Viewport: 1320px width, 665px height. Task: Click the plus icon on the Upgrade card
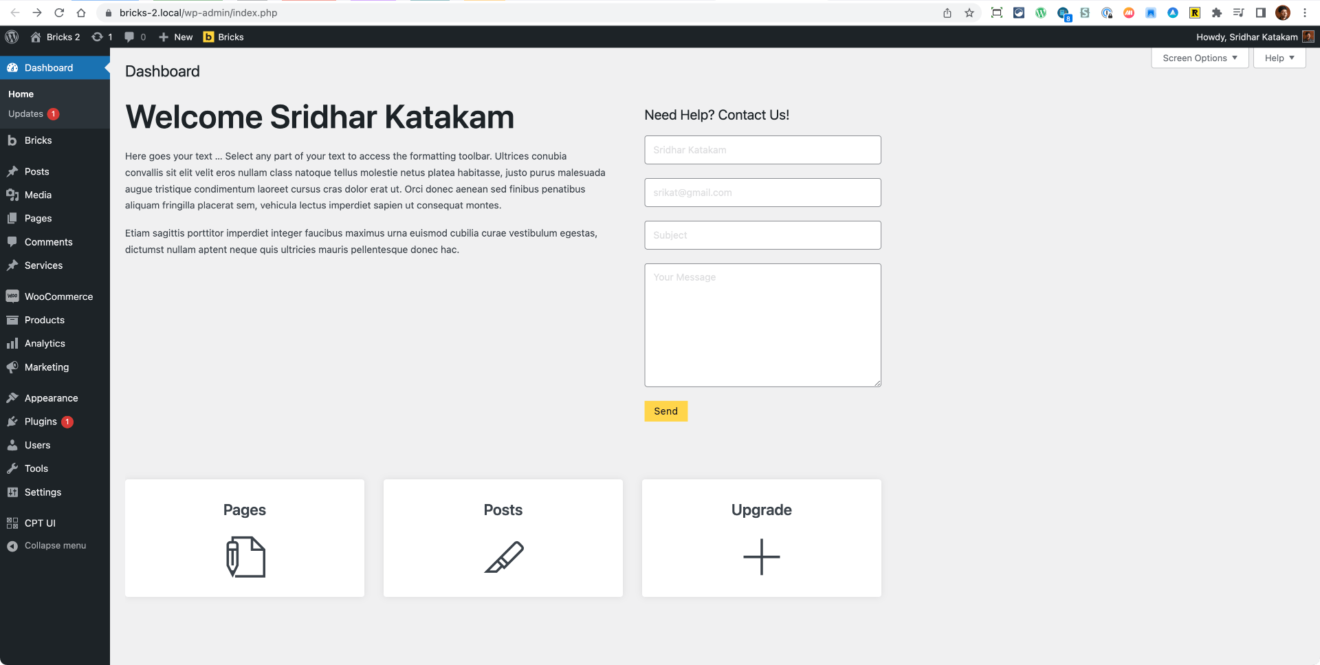(761, 557)
